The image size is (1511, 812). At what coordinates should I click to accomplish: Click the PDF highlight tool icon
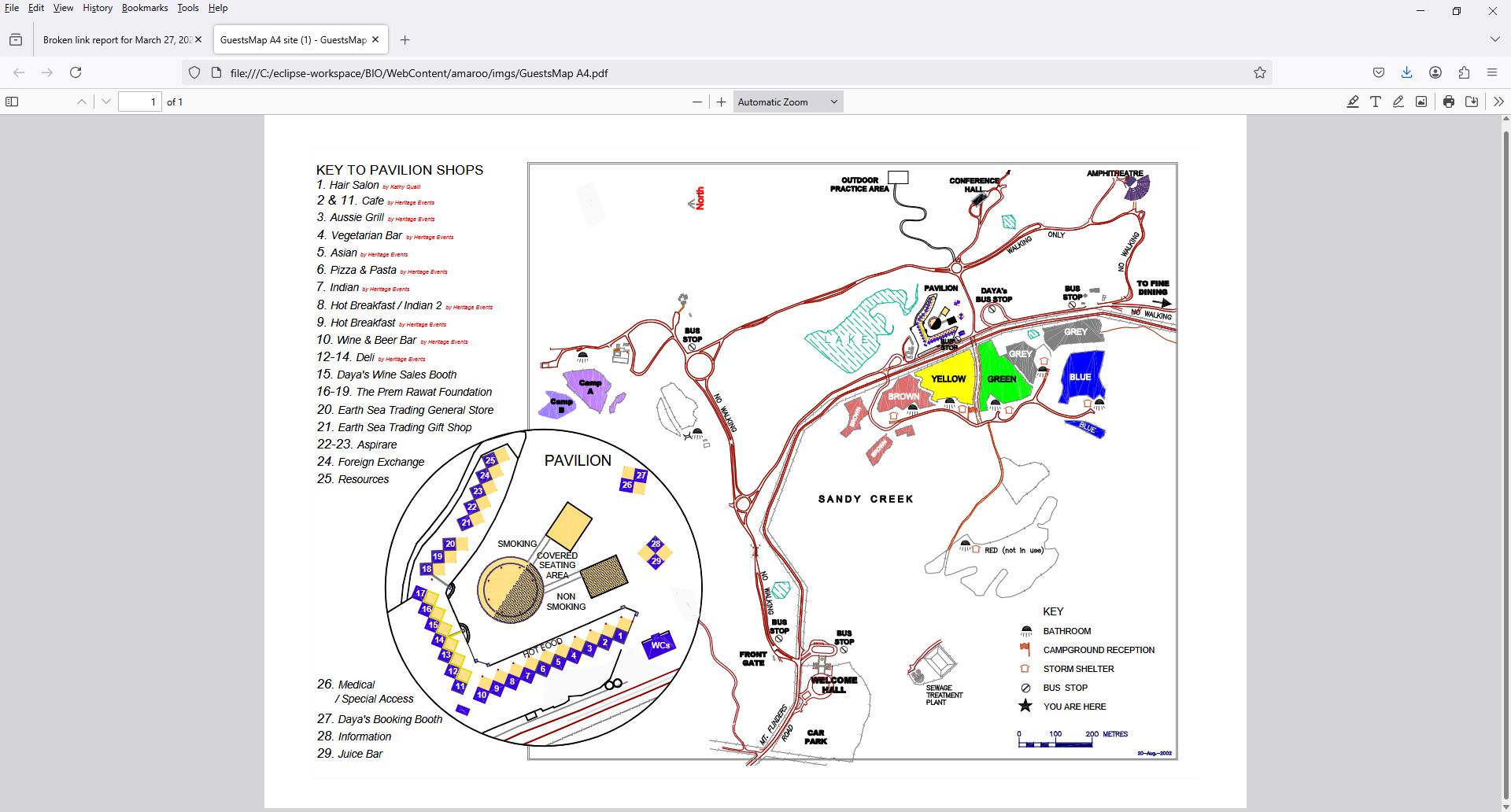[x=1353, y=101]
